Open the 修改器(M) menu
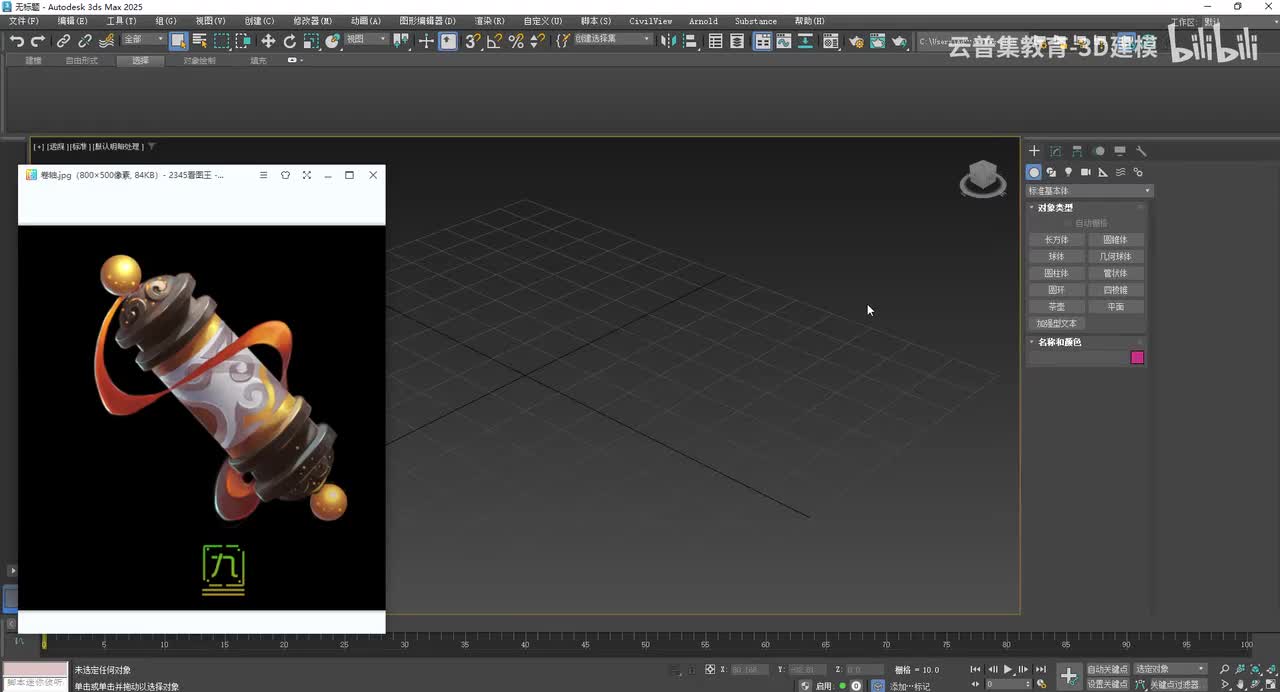The height and width of the screenshot is (692, 1280). tap(312, 21)
